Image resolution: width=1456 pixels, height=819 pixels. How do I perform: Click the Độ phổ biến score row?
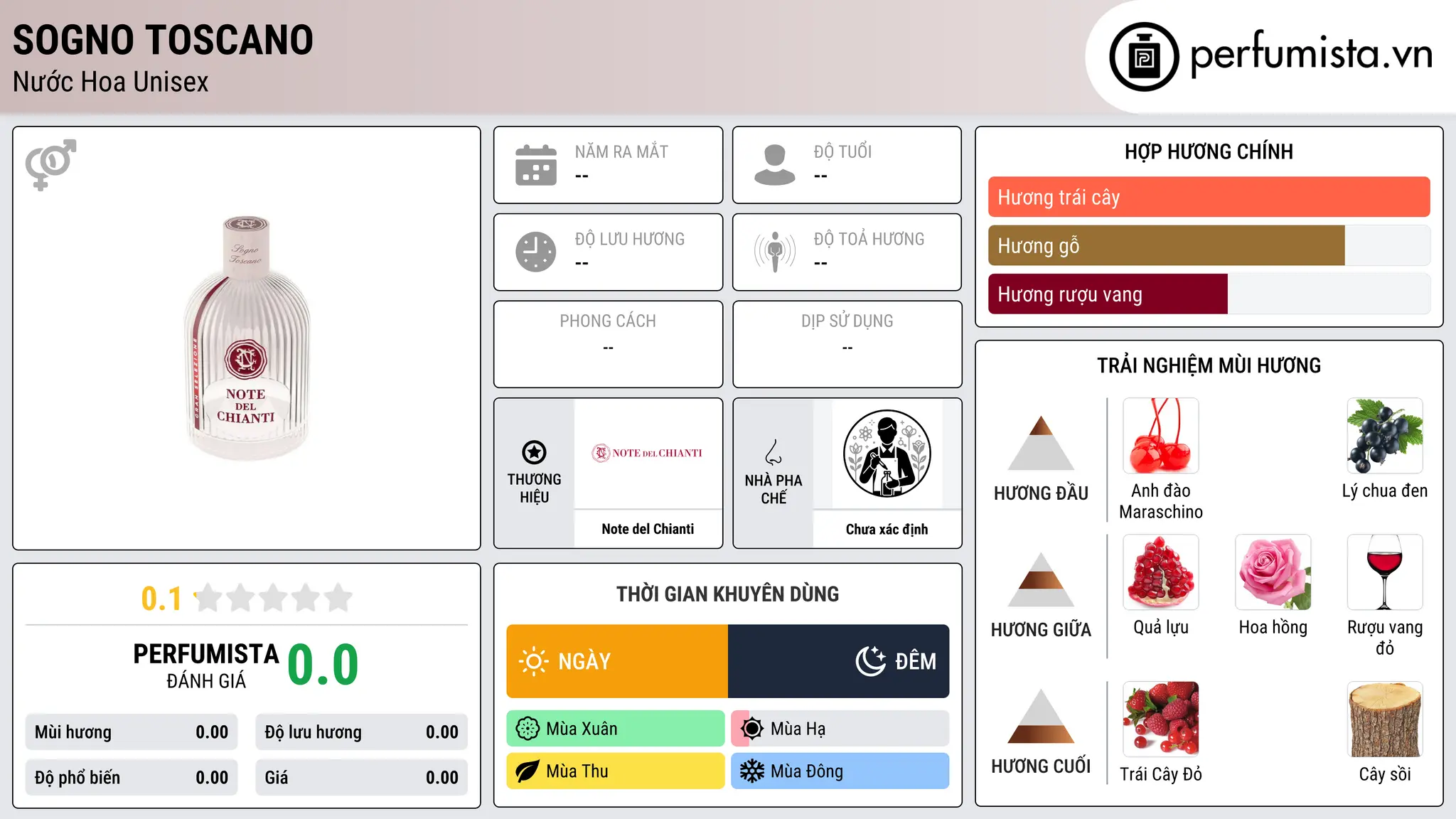[132, 778]
